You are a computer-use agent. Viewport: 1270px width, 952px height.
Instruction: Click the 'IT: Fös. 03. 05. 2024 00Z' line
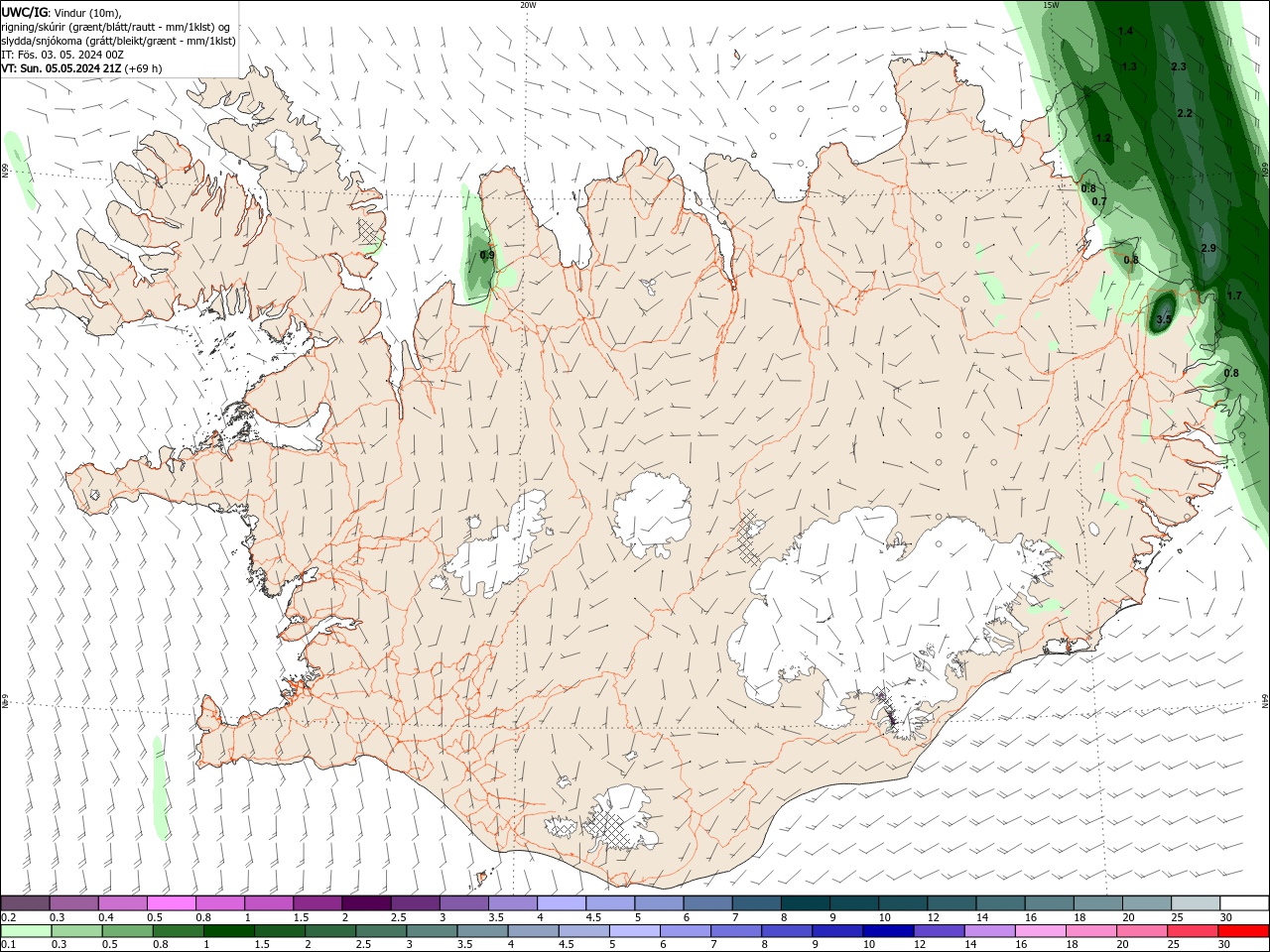(63, 55)
